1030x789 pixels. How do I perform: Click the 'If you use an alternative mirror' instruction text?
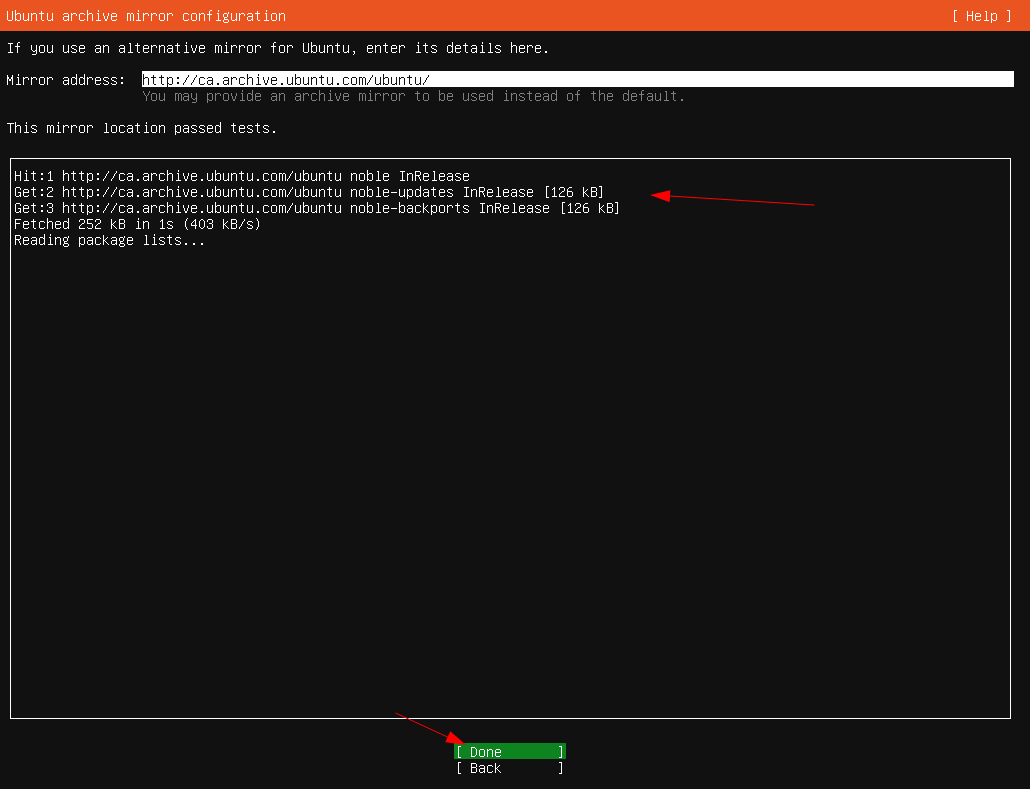pyautogui.click(x=277, y=48)
